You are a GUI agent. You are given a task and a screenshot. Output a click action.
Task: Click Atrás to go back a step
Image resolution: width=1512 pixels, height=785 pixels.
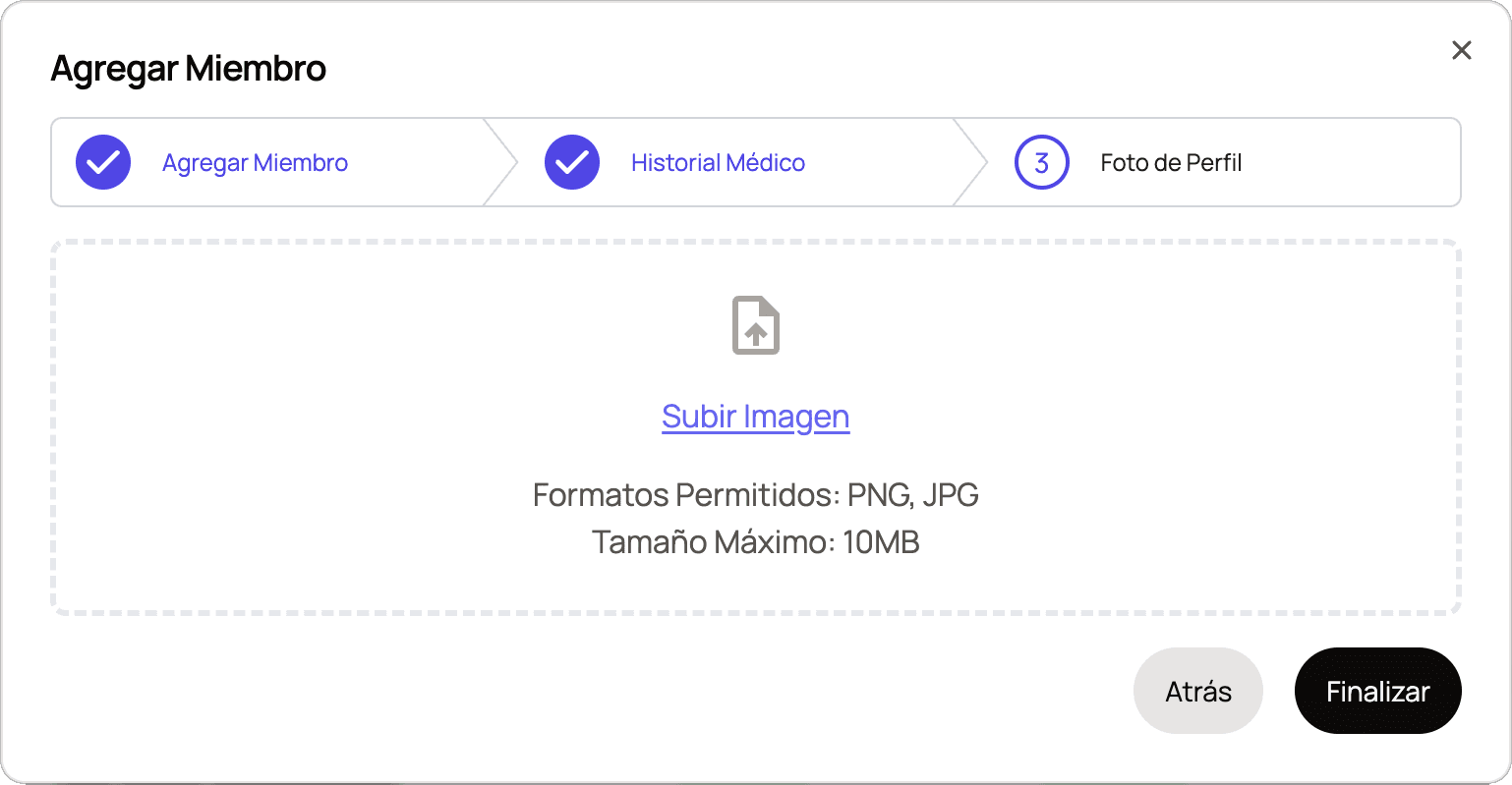[x=1198, y=691]
